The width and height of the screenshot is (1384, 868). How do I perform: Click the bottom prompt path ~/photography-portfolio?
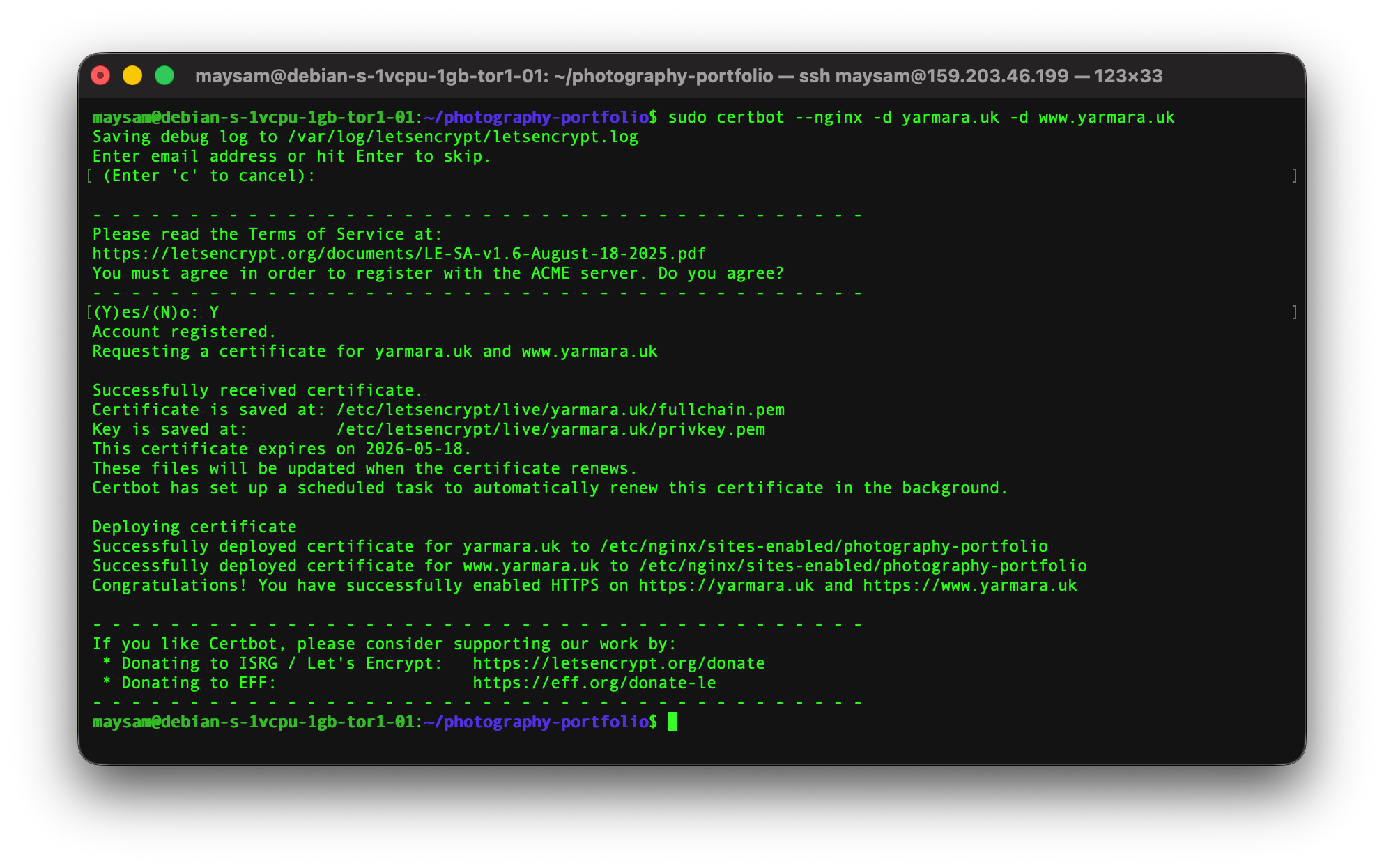[x=537, y=722]
